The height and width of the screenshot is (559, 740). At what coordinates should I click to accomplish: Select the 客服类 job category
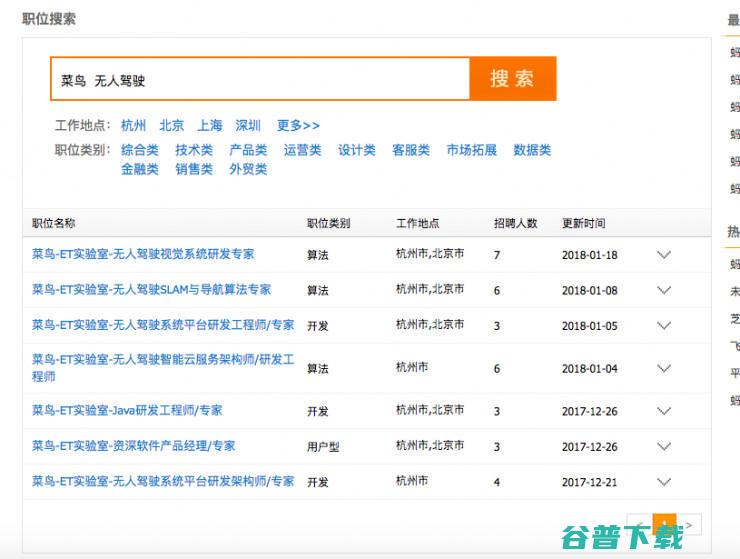pos(411,150)
